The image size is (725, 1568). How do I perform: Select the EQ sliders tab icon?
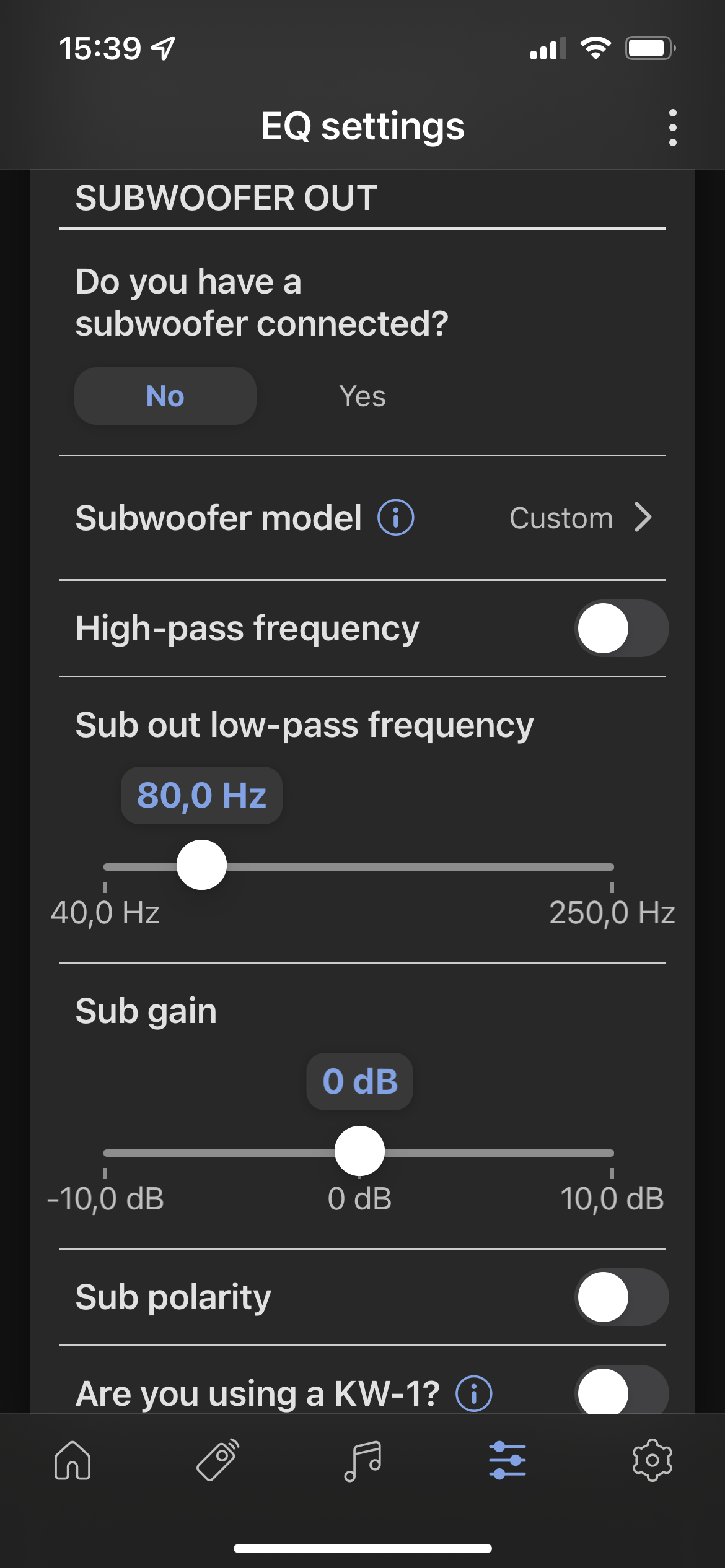pos(507,1460)
